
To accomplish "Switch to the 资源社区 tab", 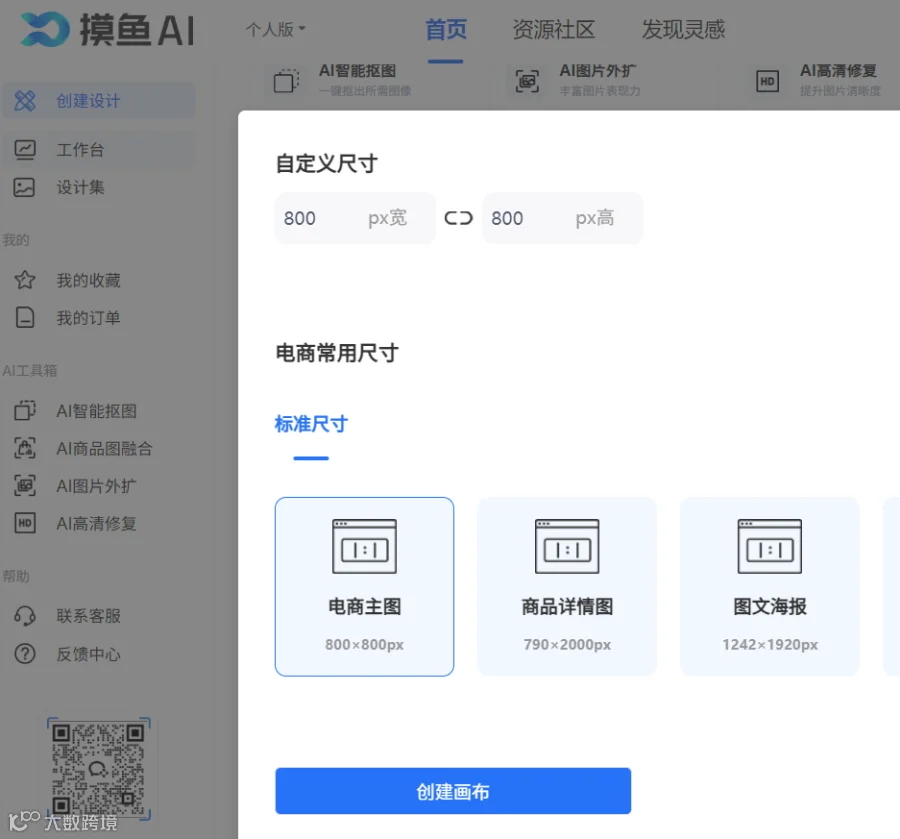I will [x=553, y=29].
